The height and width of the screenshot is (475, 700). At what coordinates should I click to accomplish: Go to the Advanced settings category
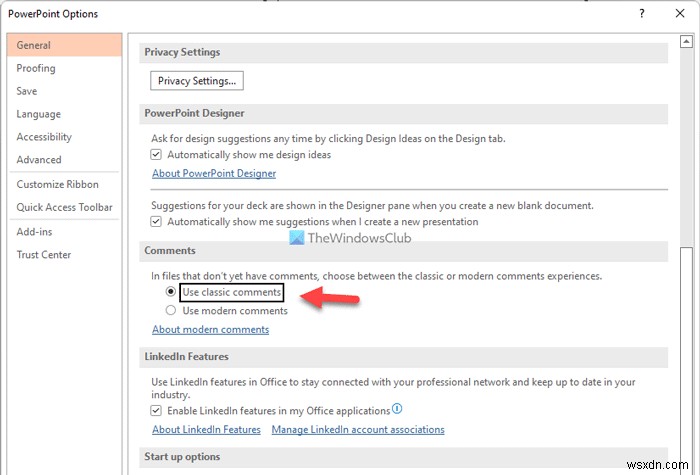(x=39, y=159)
